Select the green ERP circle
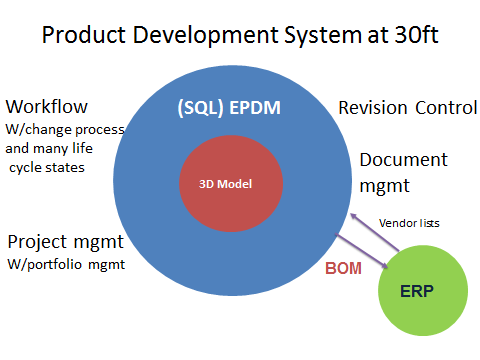The height and width of the screenshot is (360, 480). 423,290
